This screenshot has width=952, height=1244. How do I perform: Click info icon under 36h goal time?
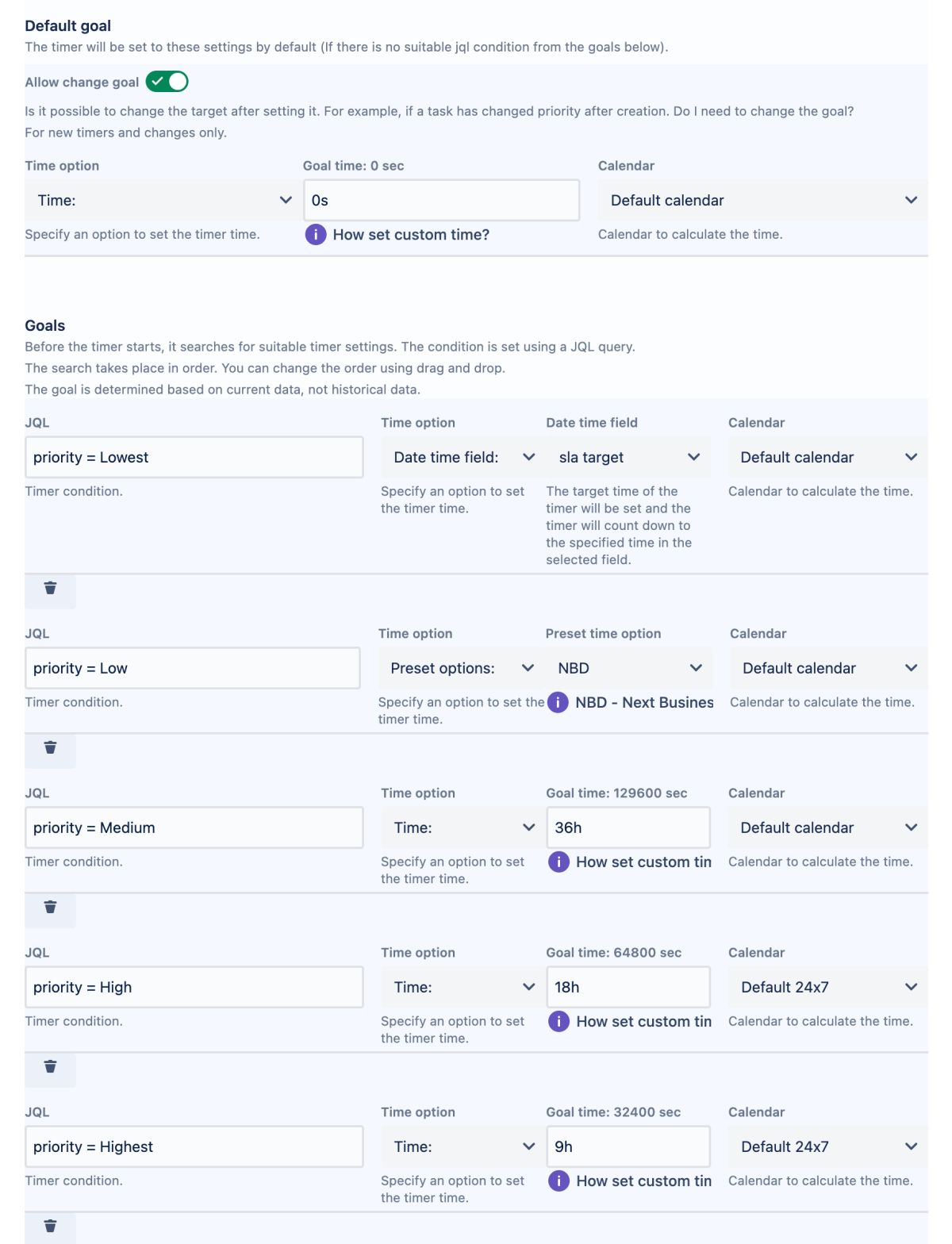pyautogui.click(x=559, y=862)
